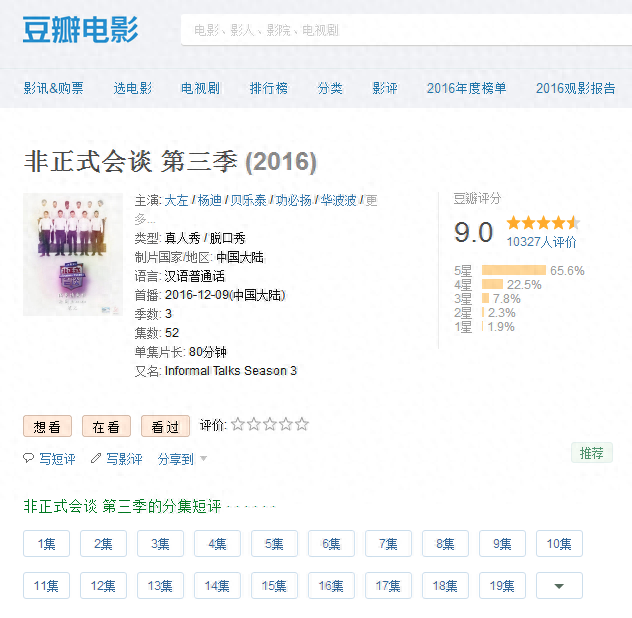Rate five stars using the last star

coord(302,425)
